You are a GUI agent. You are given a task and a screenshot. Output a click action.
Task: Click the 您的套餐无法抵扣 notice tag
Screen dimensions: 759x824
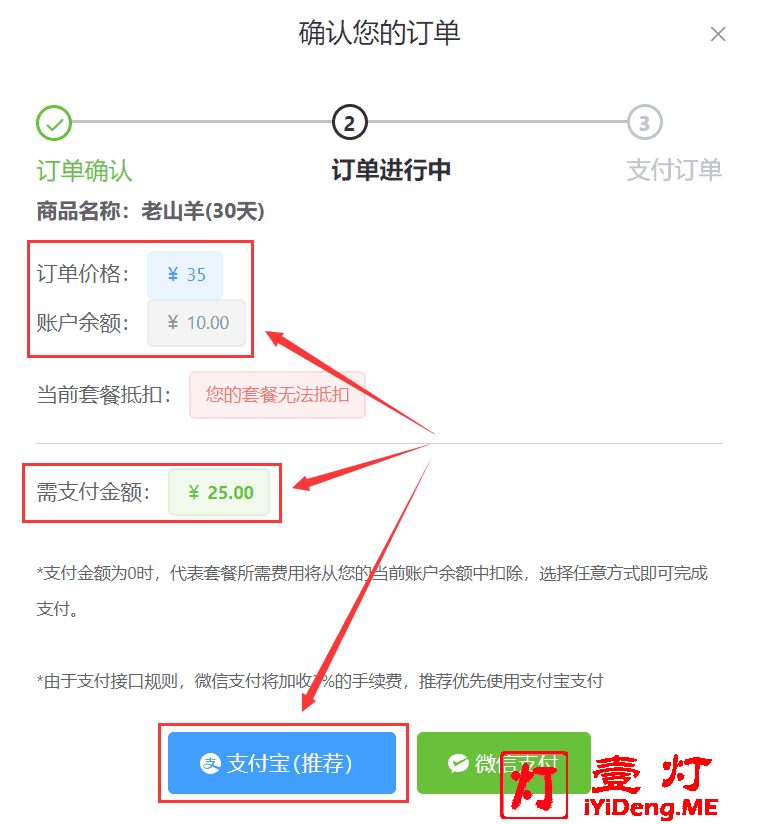[x=278, y=395]
